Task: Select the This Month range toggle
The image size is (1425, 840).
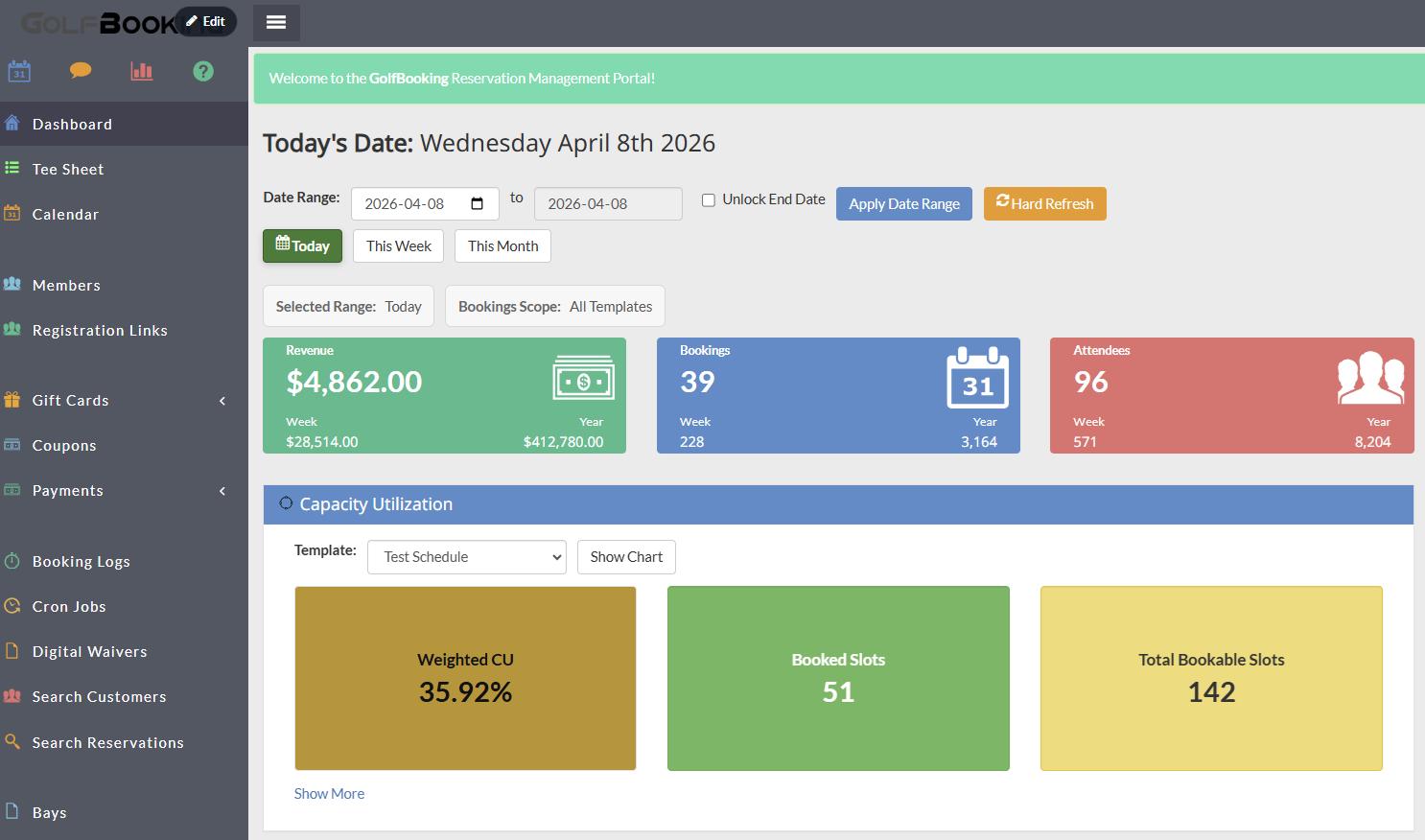Action: (502, 245)
